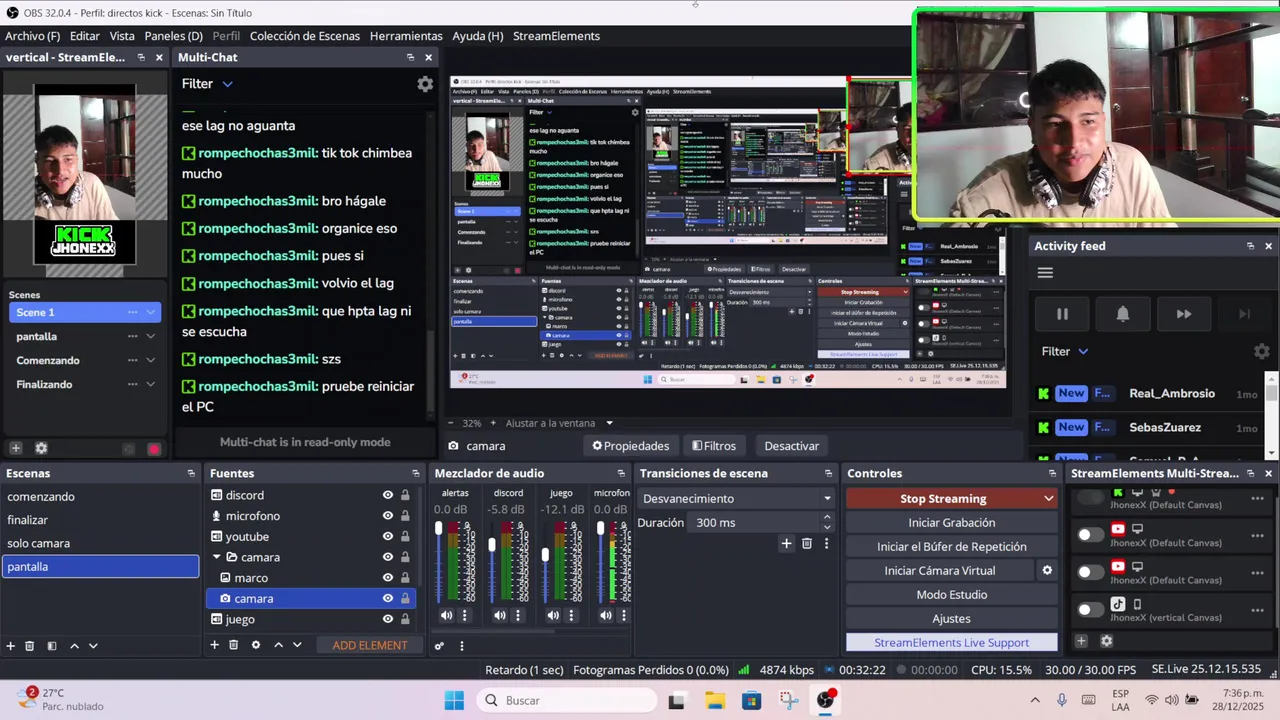The image size is (1280, 720).
Task: Remove selected source with Fuentes trash icon
Action: tap(234, 645)
